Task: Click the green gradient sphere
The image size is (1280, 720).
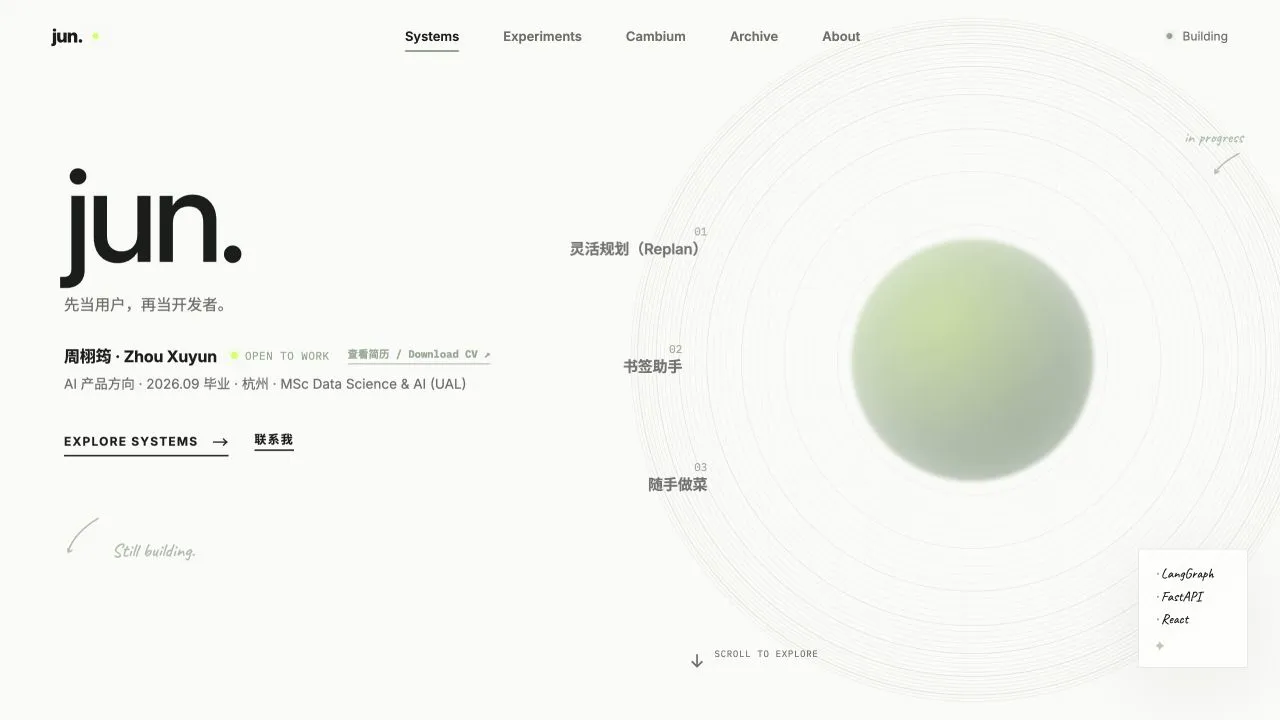Action: pyautogui.click(x=972, y=360)
